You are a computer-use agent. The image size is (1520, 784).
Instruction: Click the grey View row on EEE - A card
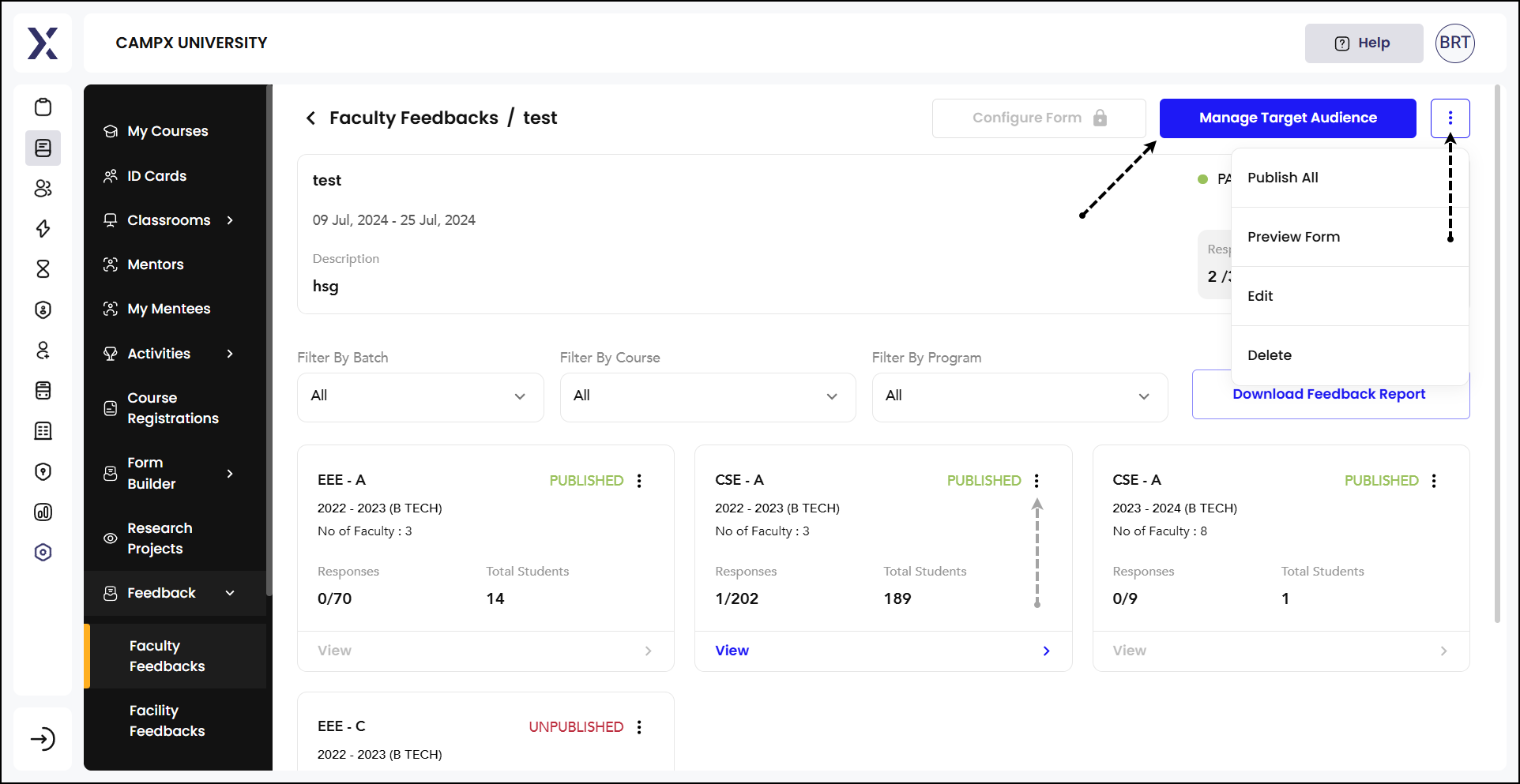click(485, 651)
